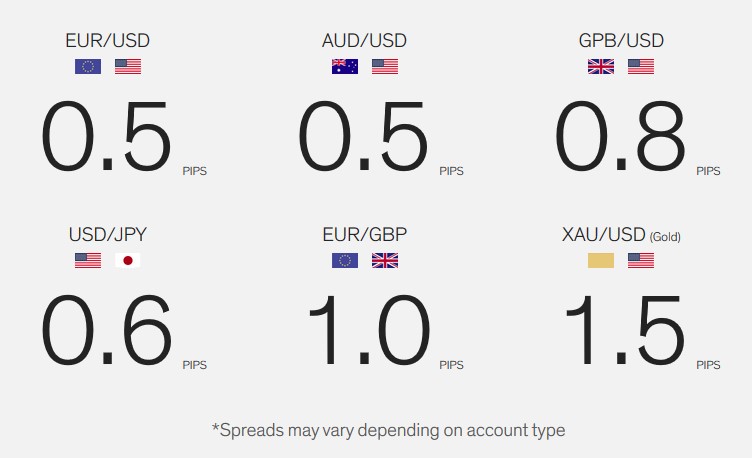This screenshot has height=458, width=752.
Task: Click the US flag under XAU/USD
Action: [x=641, y=260]
